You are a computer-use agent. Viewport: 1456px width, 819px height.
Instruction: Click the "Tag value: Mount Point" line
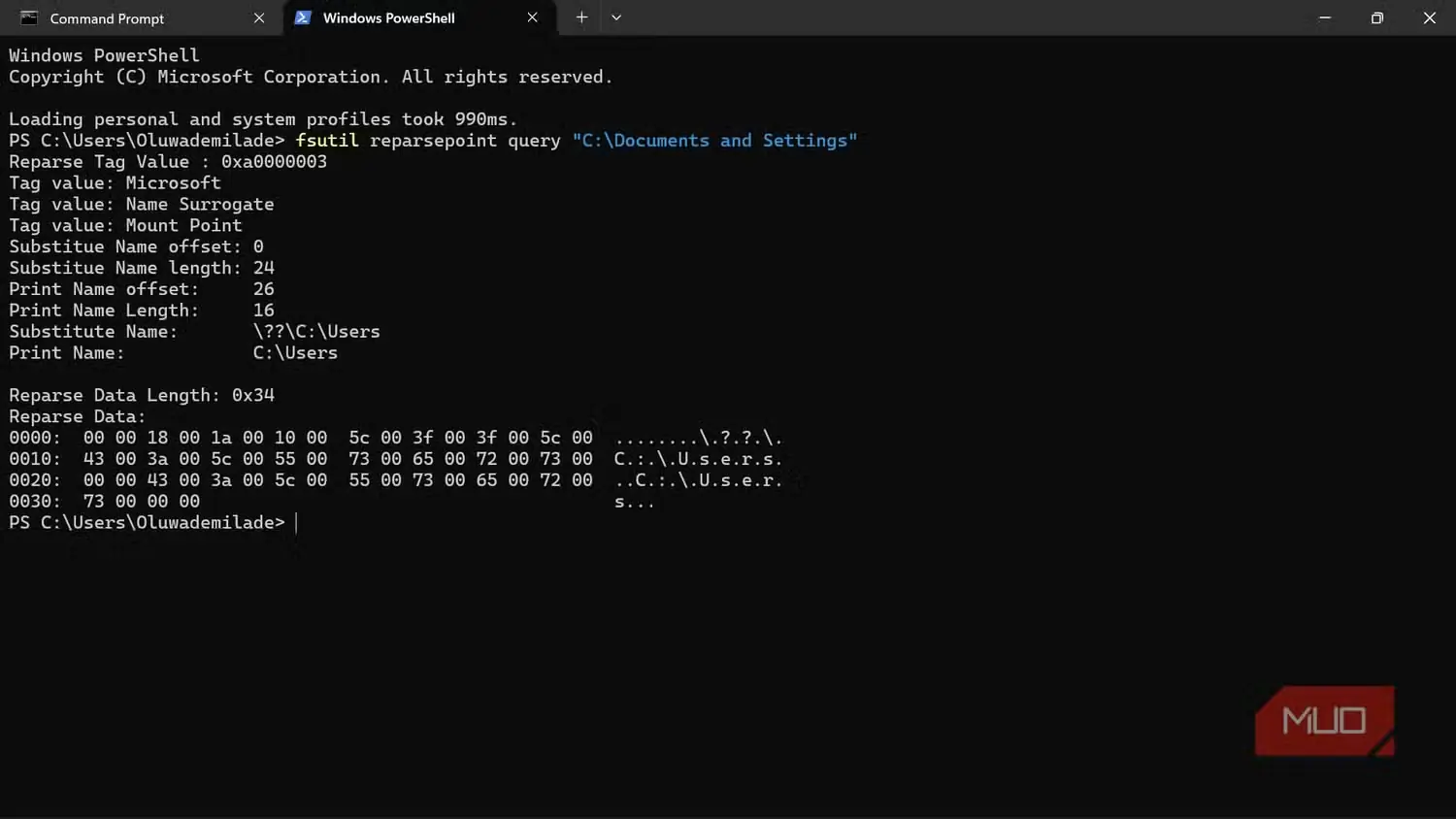(126, 226)
